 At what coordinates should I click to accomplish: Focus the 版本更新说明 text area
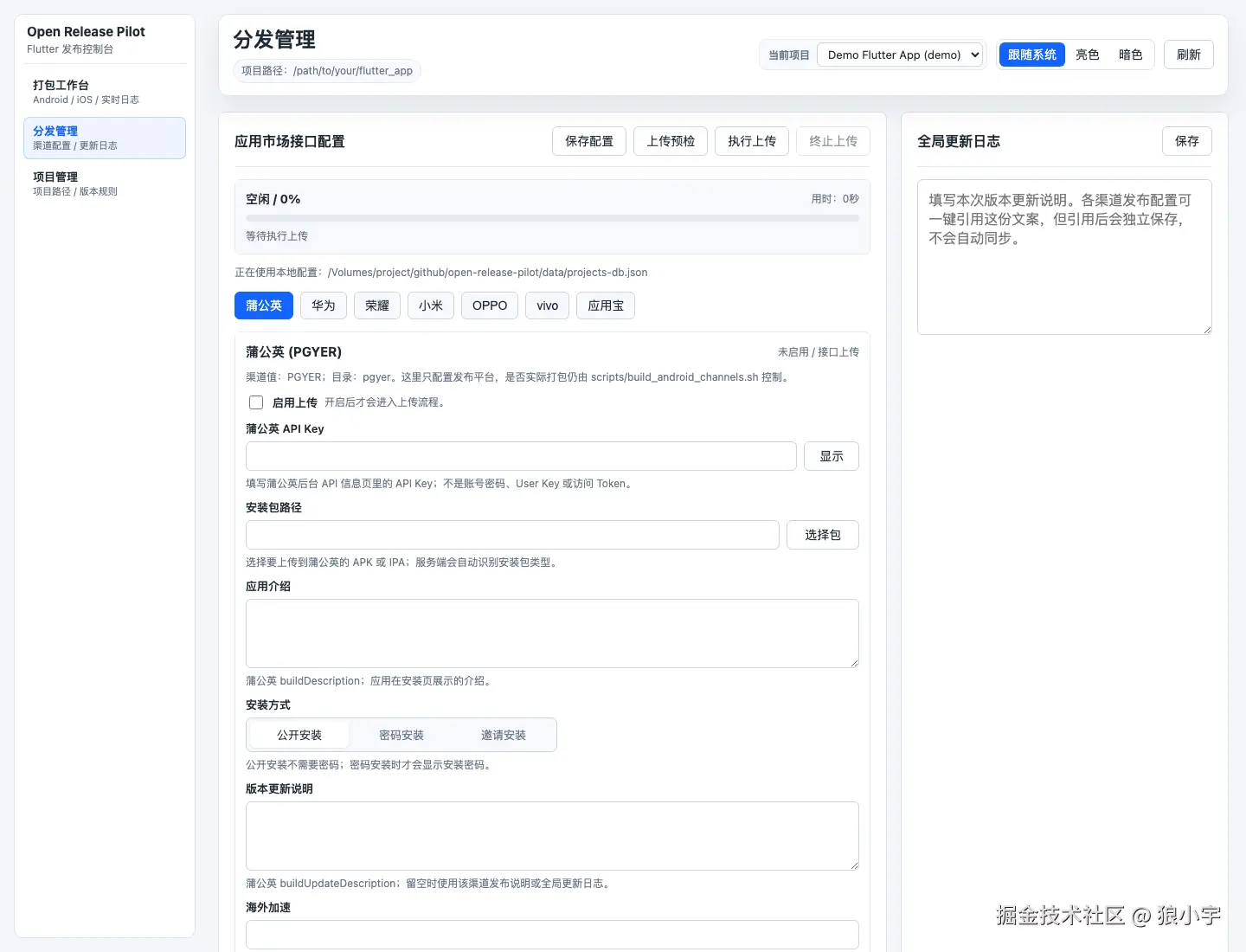click(552, 836)
